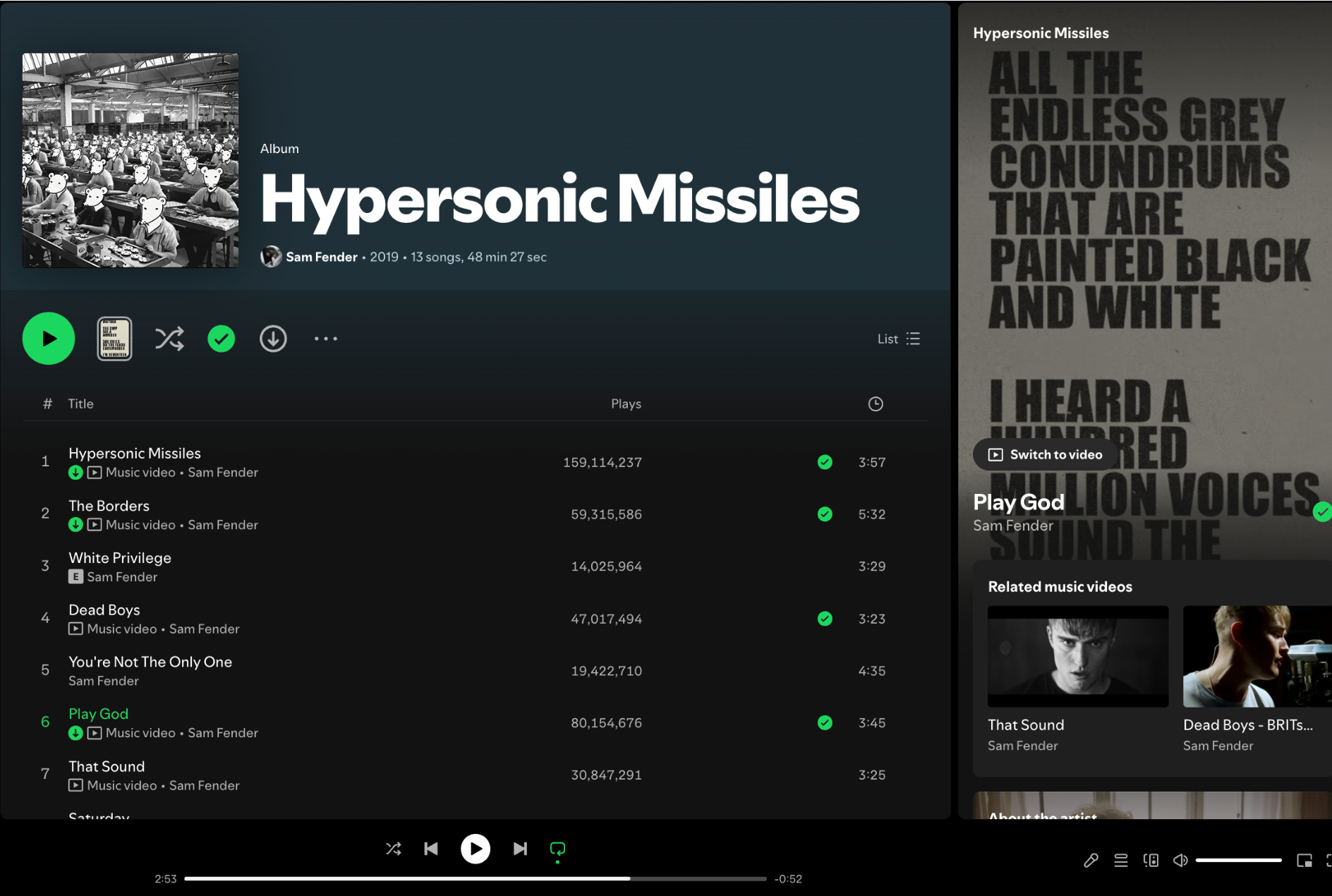Open Dead Boys - BRITs related video thumbnail

pos(1257,656)
